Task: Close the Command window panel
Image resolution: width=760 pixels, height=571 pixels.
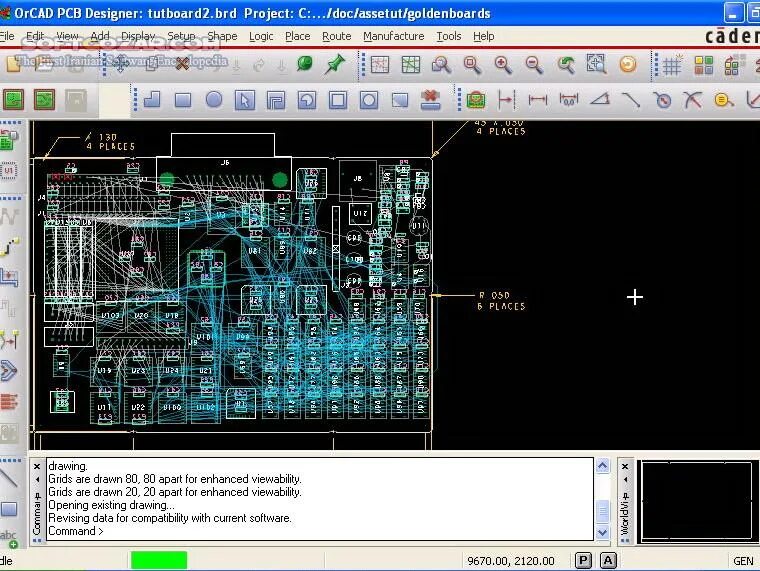Action: click(x=37, y=466)
